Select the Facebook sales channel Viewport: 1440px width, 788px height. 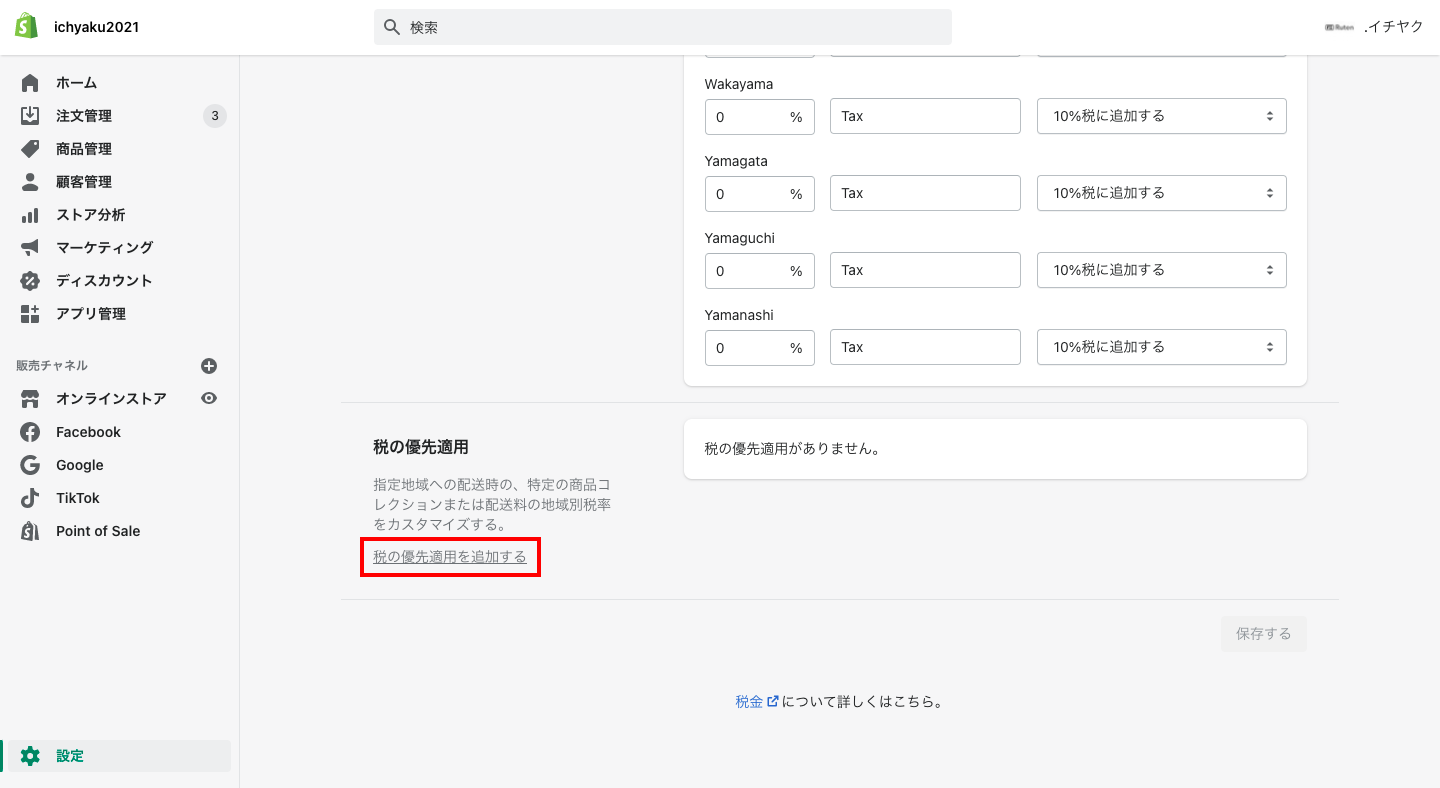[x=88, y=432]
